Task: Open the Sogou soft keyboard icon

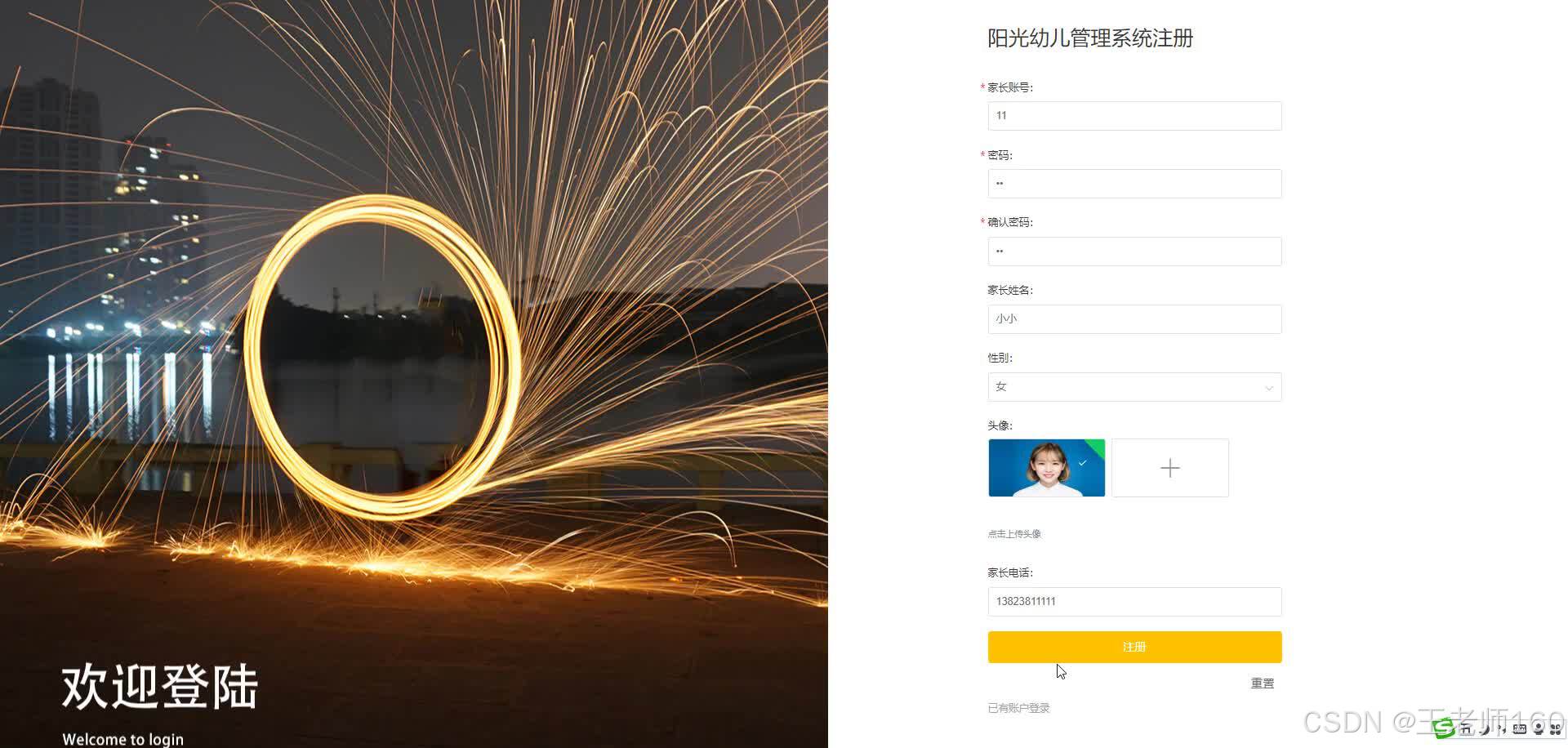Action: [1519, 729]
